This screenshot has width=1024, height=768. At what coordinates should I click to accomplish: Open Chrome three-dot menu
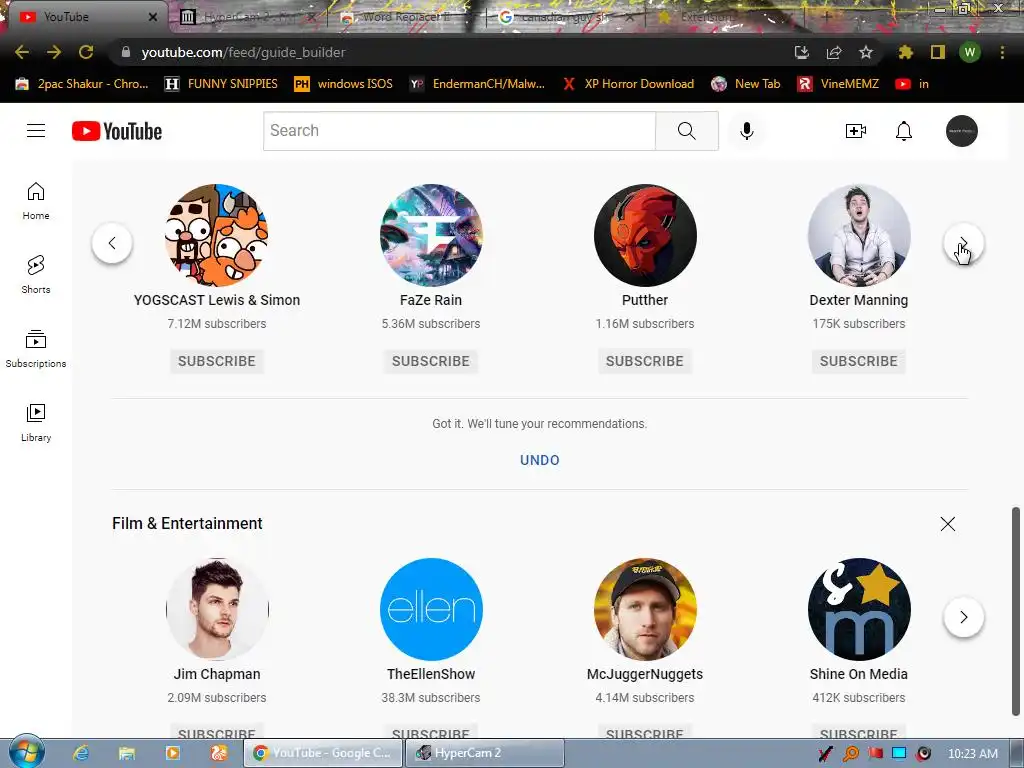click(x=1002, y=52)
